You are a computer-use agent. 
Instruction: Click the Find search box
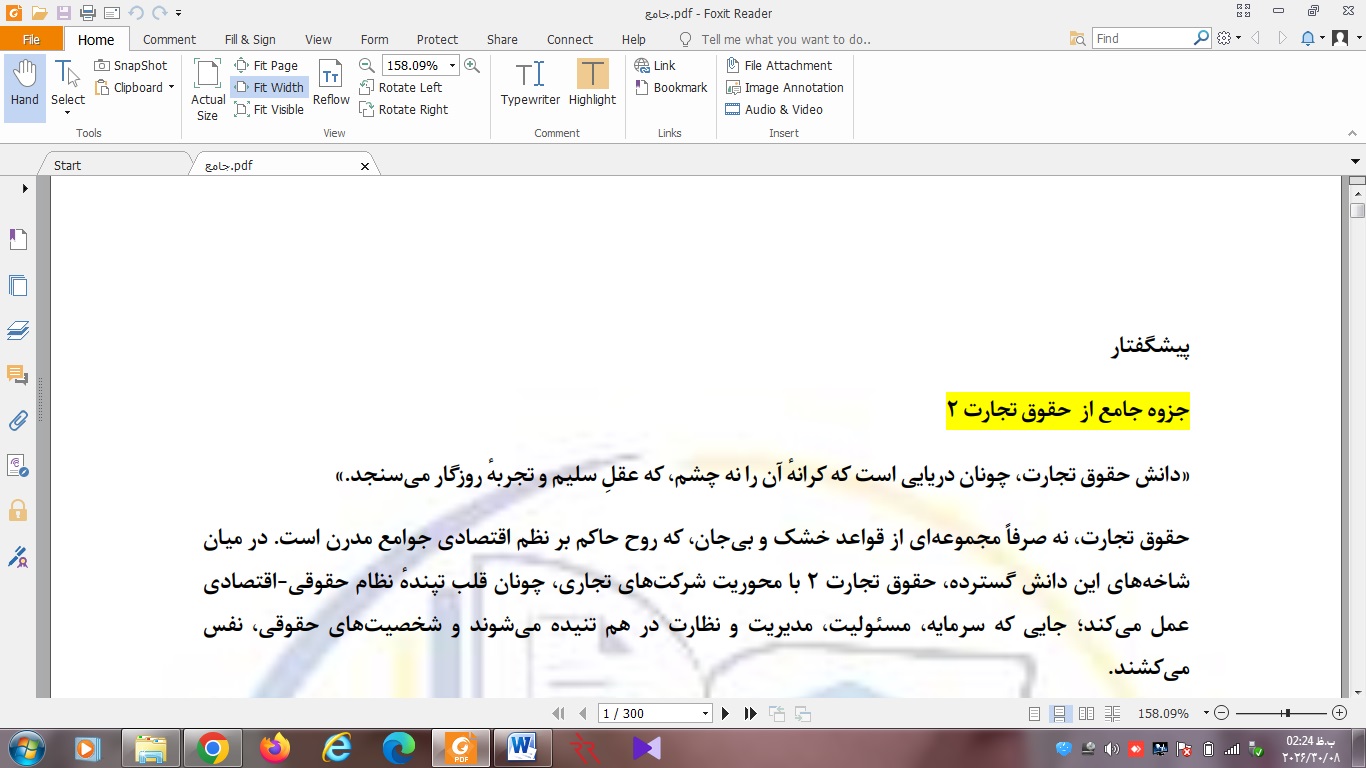[1141, 38]
